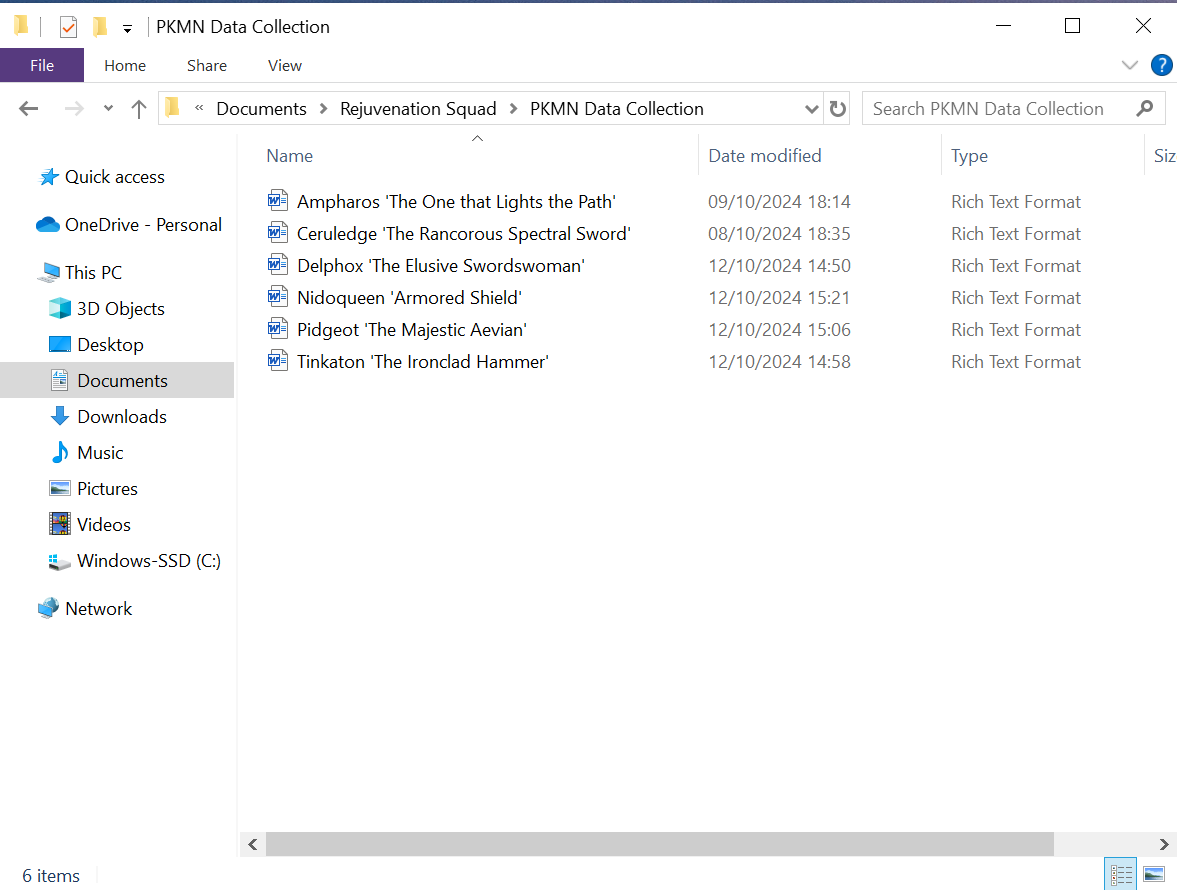Switch to Large icons view layout
The width and height of the screenshot is (1177, 890).
click(x=1154, y=874)
